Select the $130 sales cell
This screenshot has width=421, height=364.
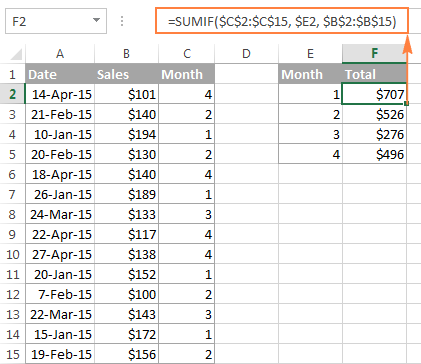pyautogui.click(x=126, y=154)
